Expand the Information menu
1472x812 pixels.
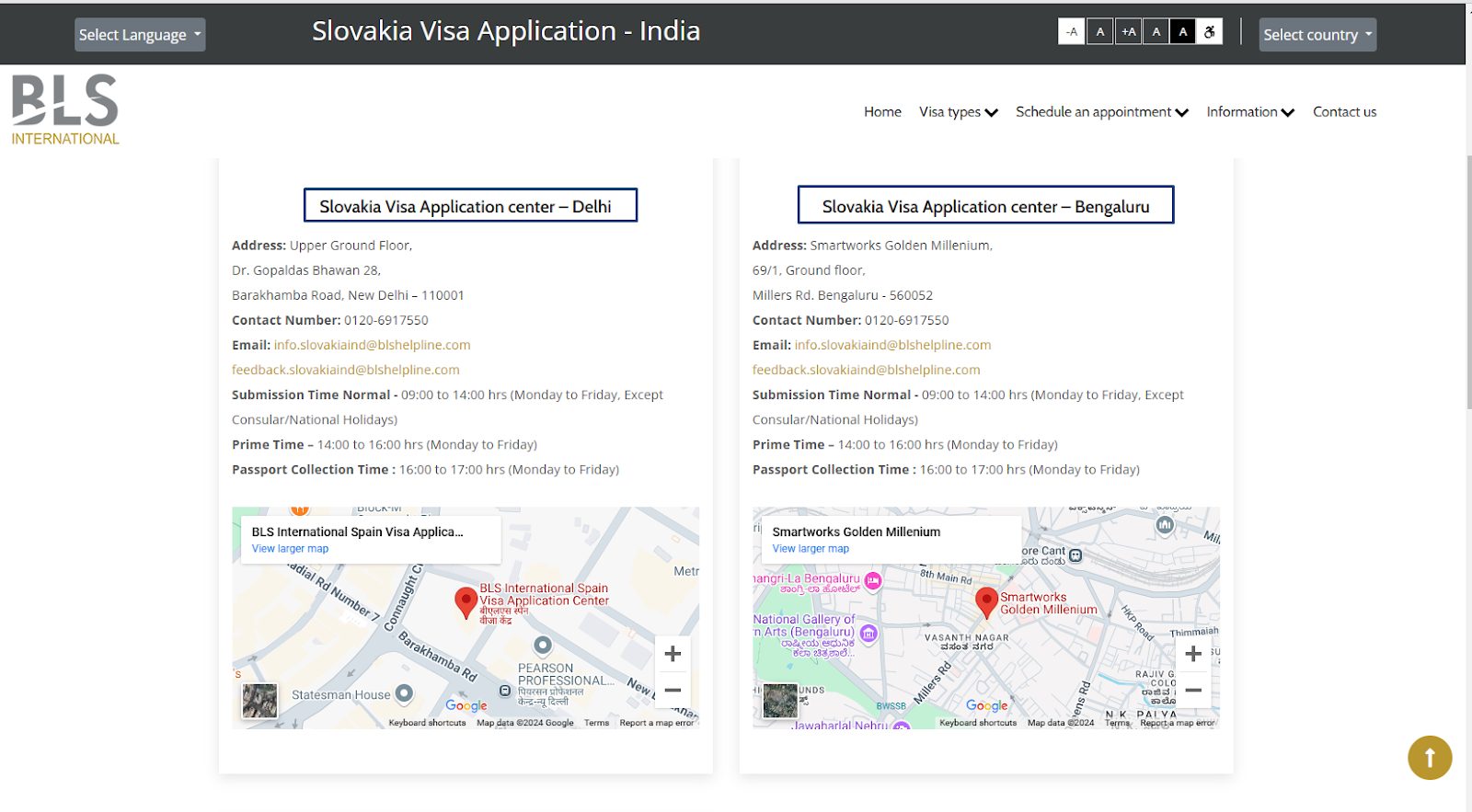1250,112
